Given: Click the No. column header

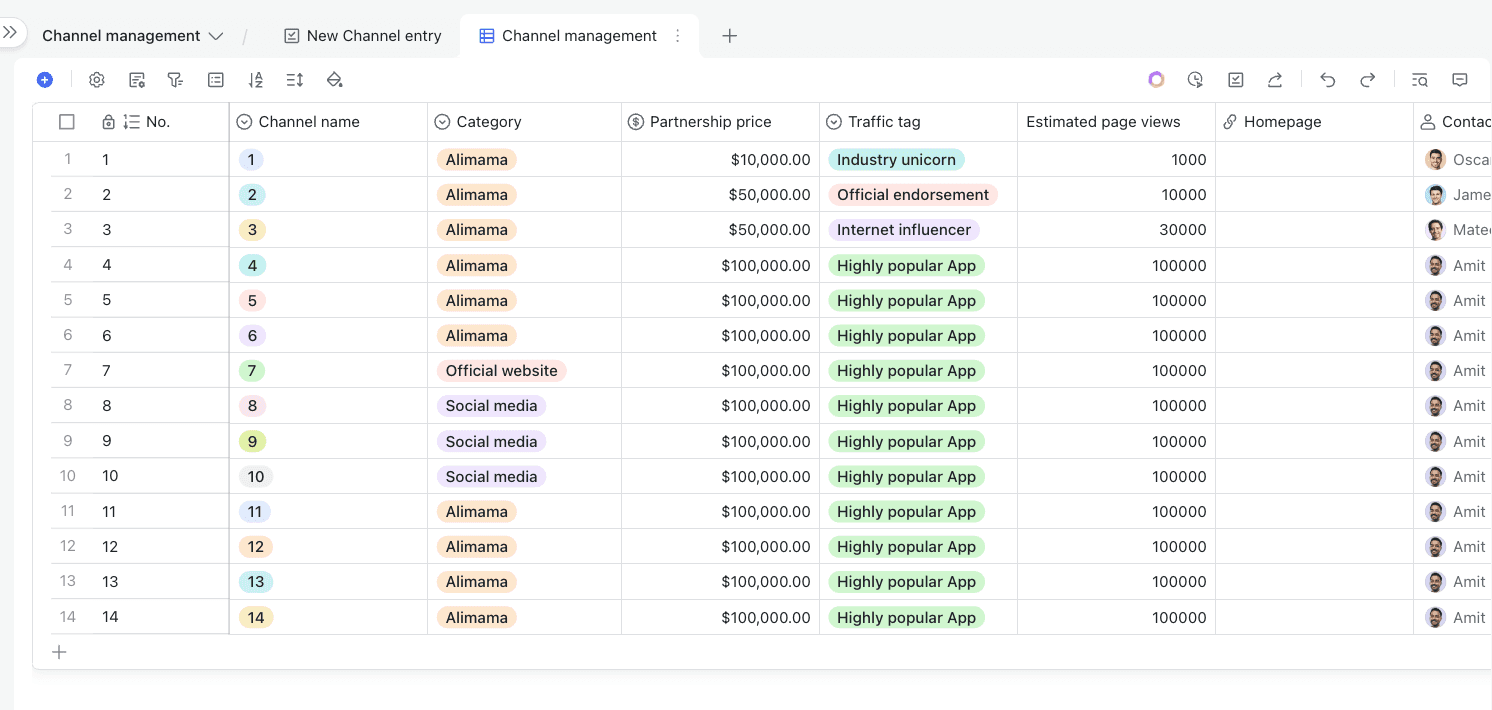Looking at the screenshot, I should (158, 122).
